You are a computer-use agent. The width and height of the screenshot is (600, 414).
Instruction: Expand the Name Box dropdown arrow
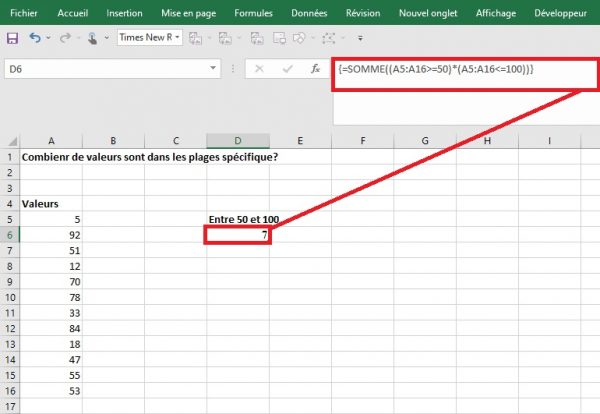point(213,68)
